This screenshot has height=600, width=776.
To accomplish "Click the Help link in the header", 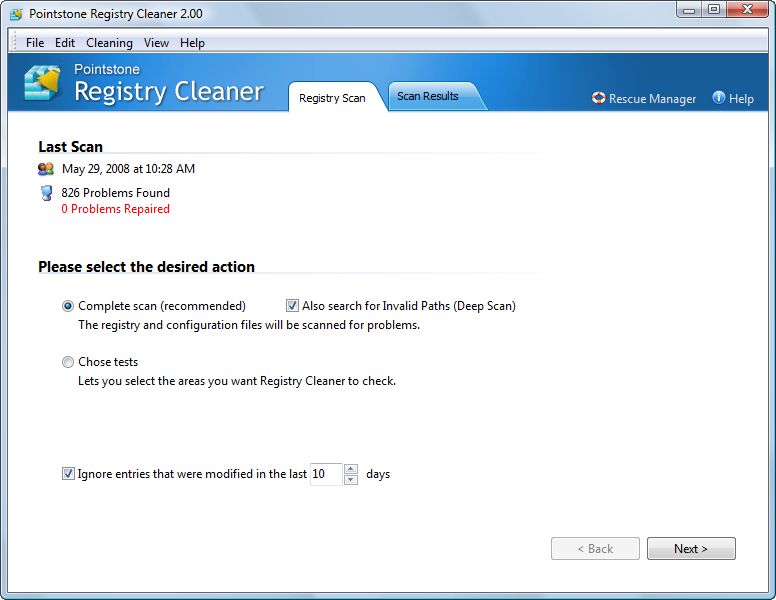I will point(741,99).
